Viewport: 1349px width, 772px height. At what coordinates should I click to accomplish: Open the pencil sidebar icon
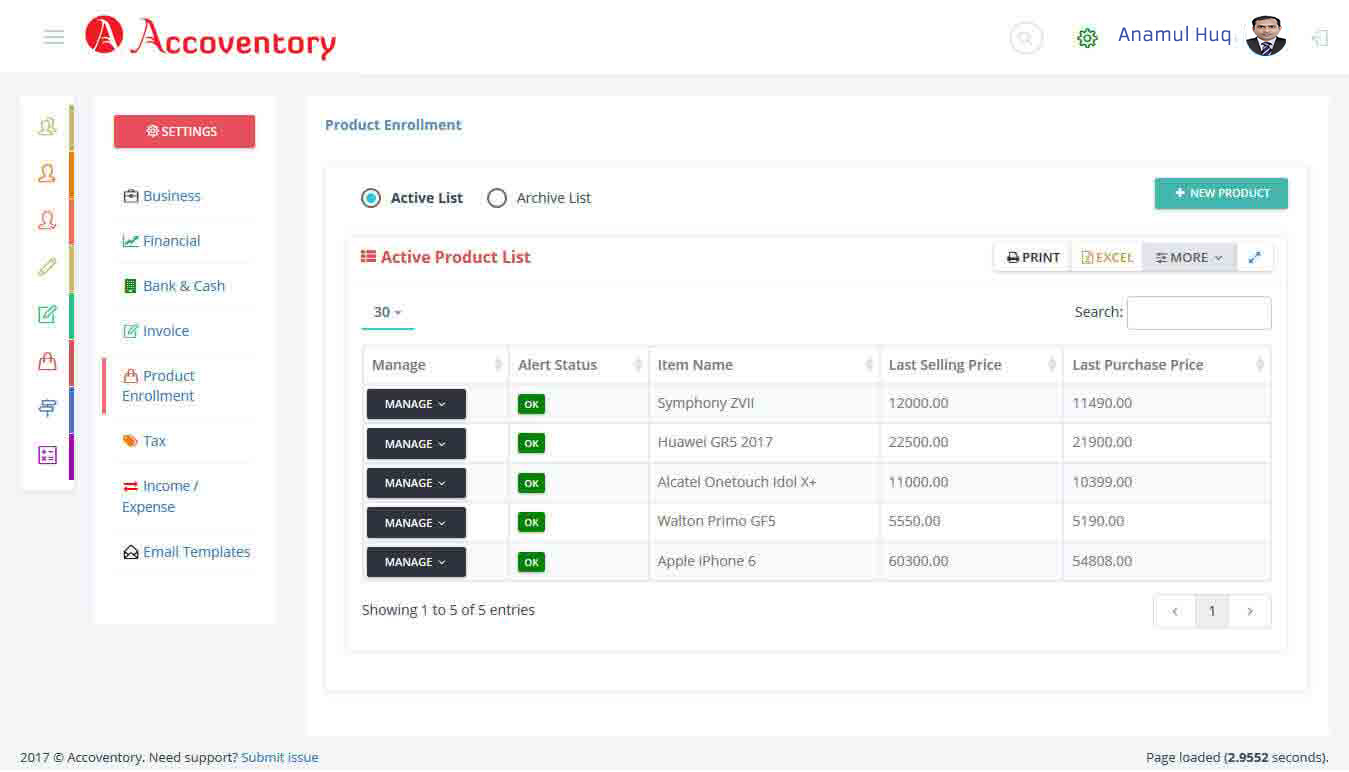coord(47,267)
